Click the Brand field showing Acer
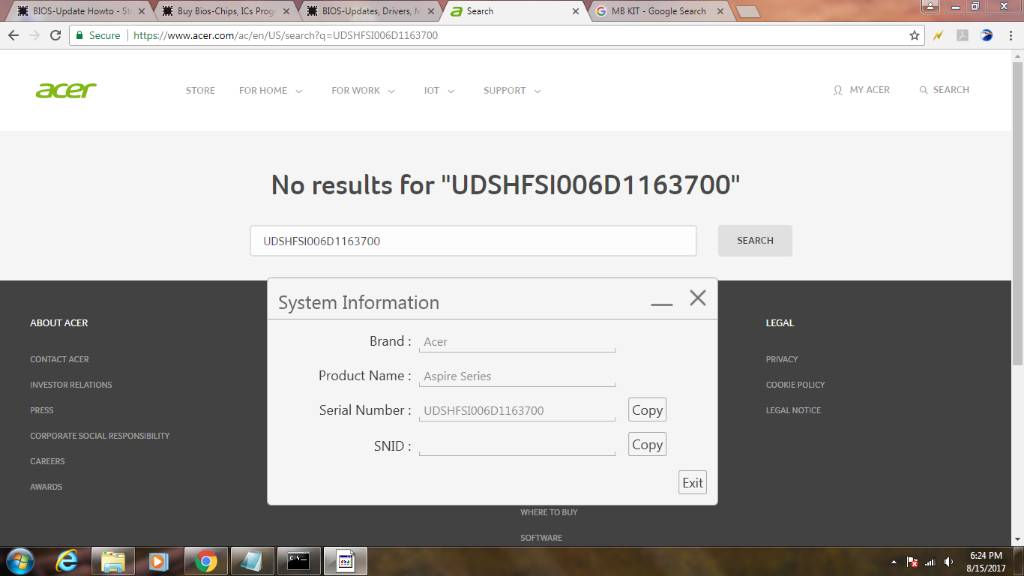The image size is (1024, 576). point(517,342)
